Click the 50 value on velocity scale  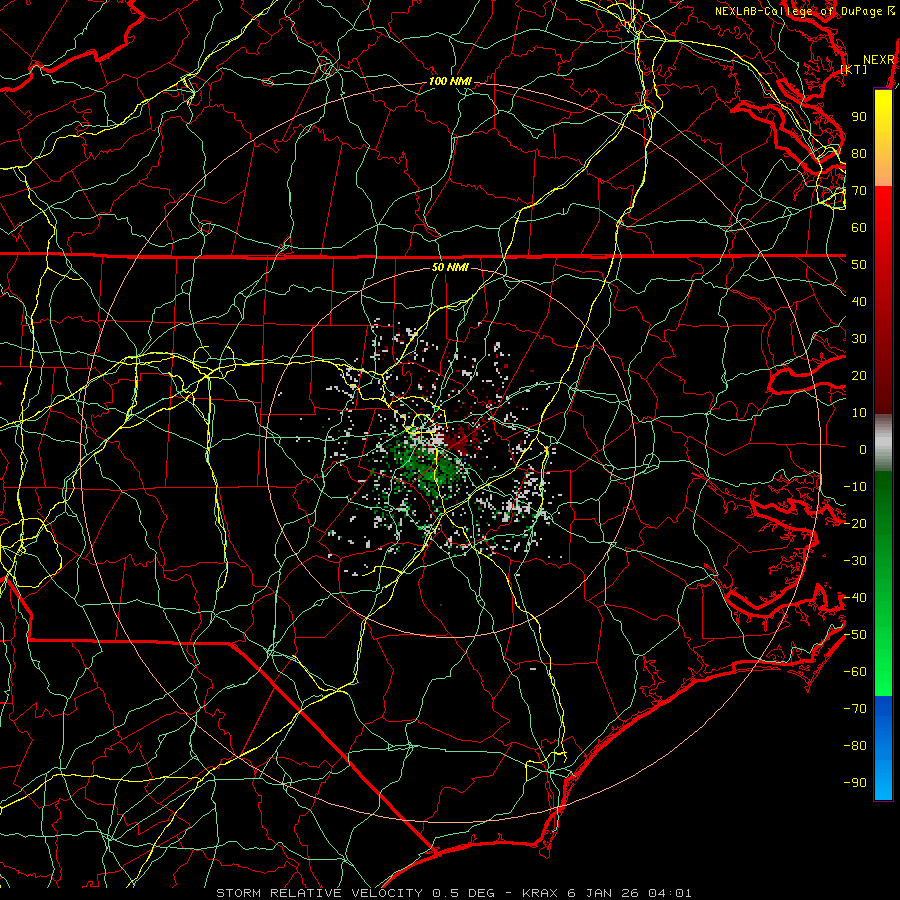tap(859, 265)
